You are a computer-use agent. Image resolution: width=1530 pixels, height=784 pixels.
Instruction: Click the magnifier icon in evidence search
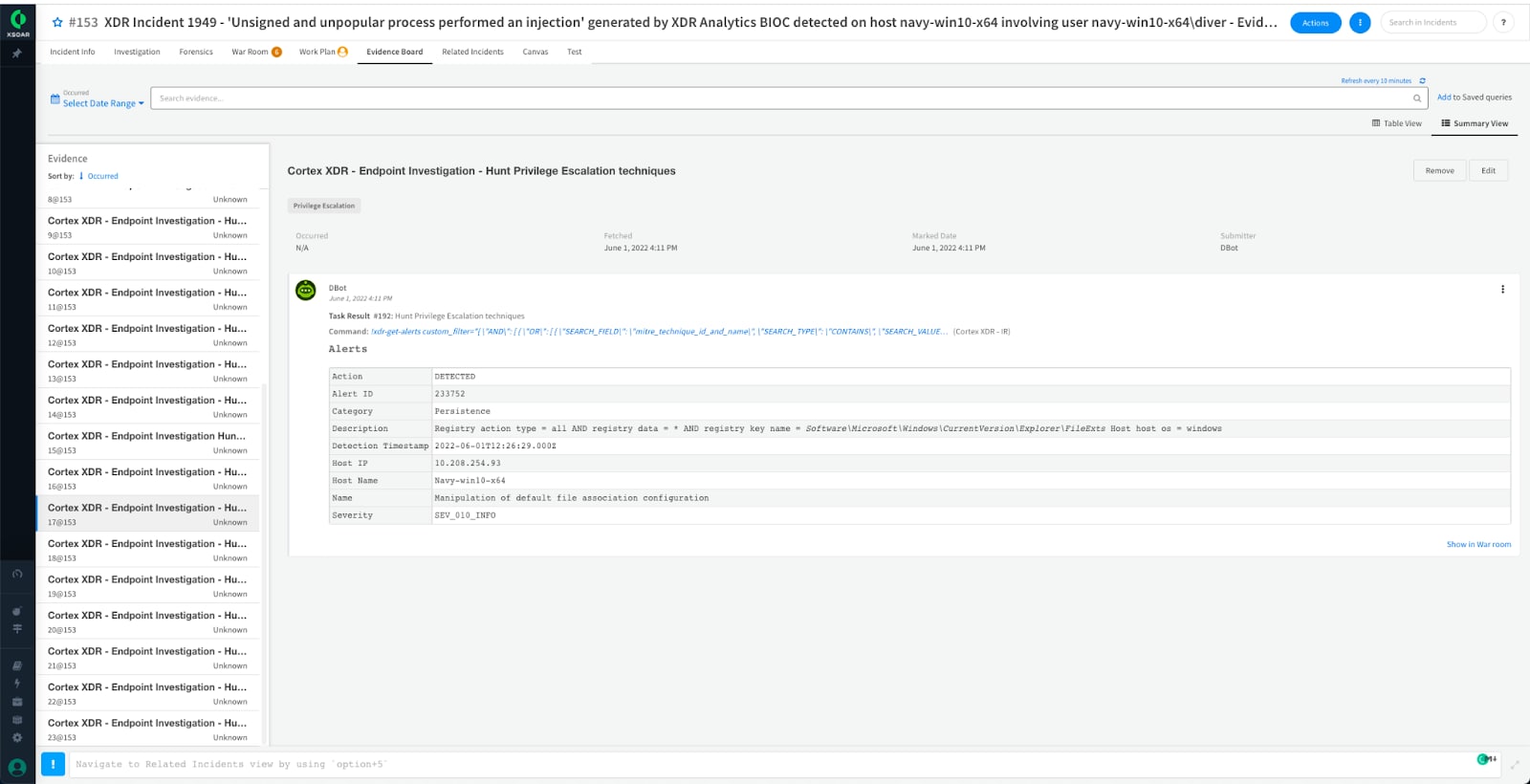pos(1416,98)
